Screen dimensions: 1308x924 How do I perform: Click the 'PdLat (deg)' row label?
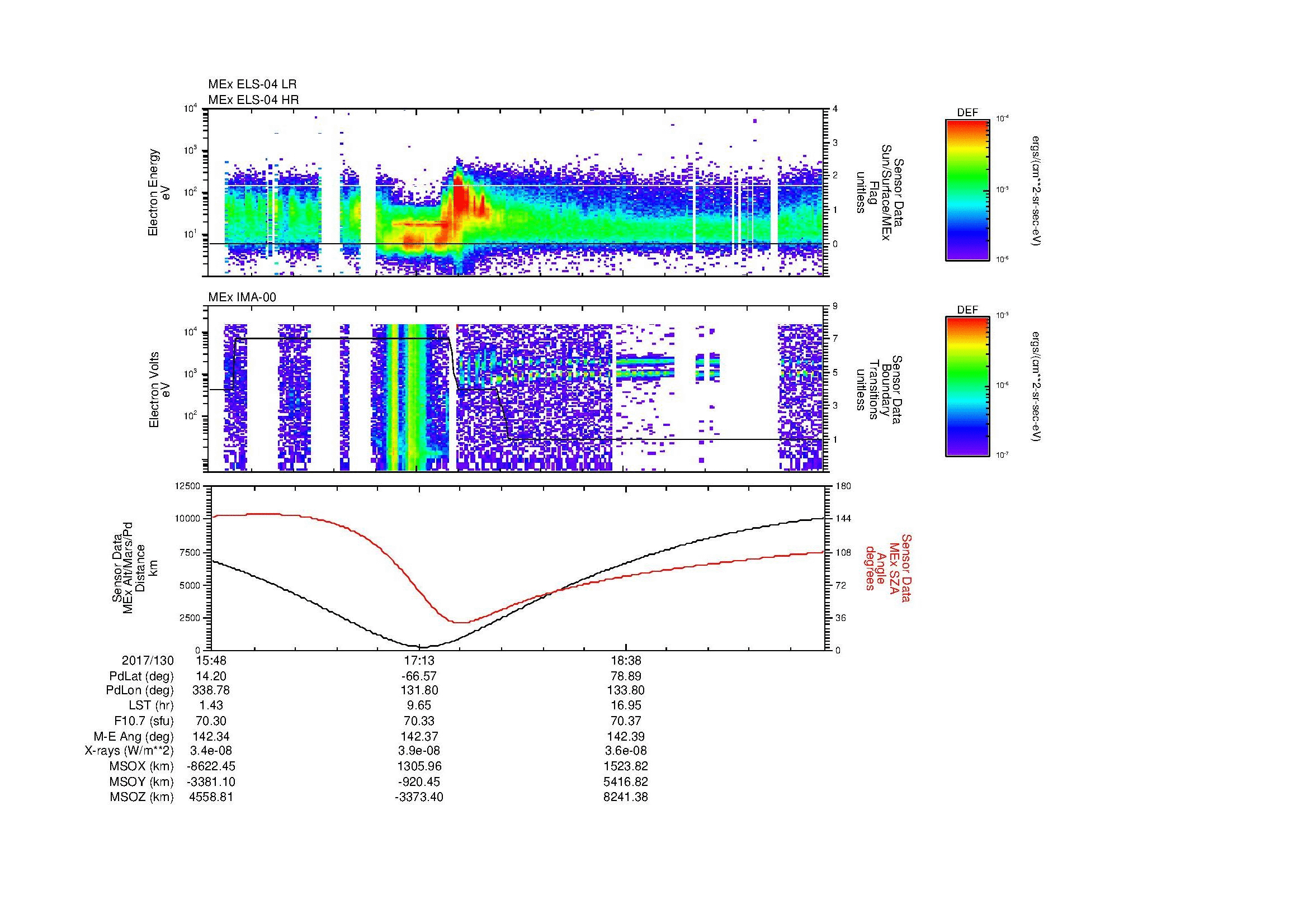point(141,676)
